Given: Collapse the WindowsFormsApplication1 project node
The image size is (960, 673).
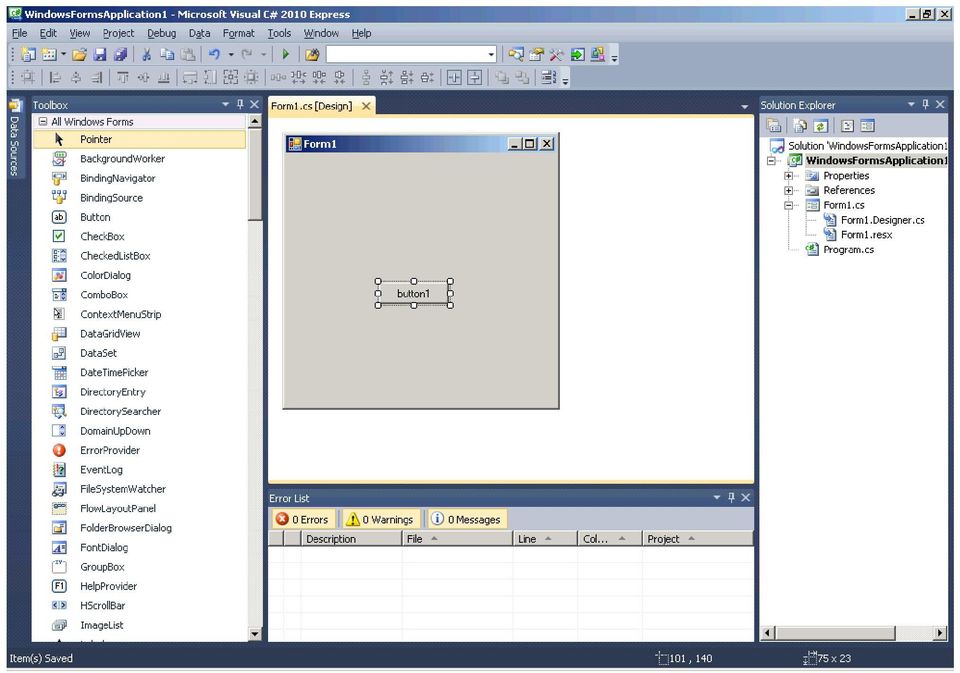Looking at the screenshot, I should coord(771,160).
